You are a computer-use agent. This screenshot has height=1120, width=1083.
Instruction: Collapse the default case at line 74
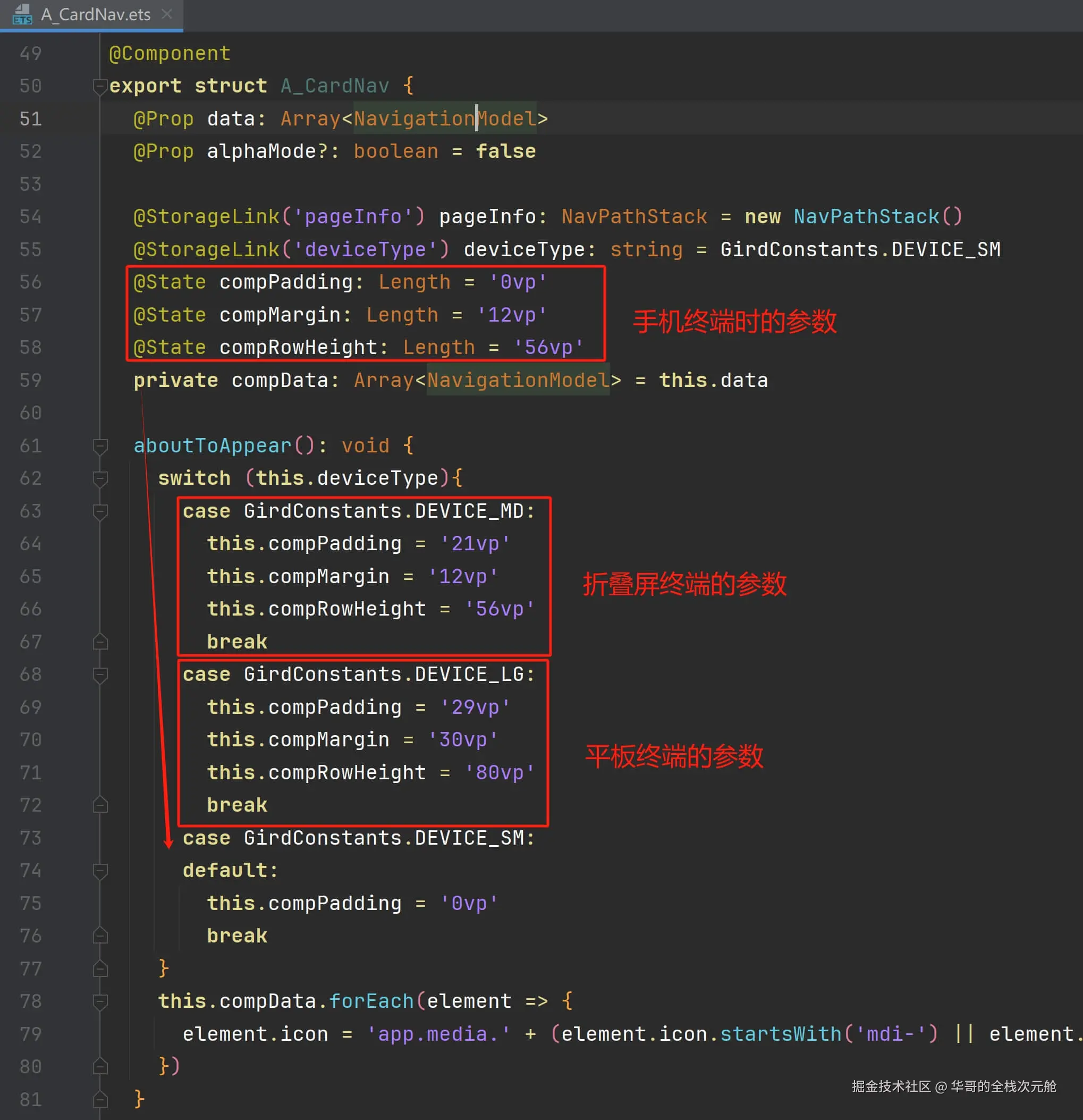click(100, 871)
